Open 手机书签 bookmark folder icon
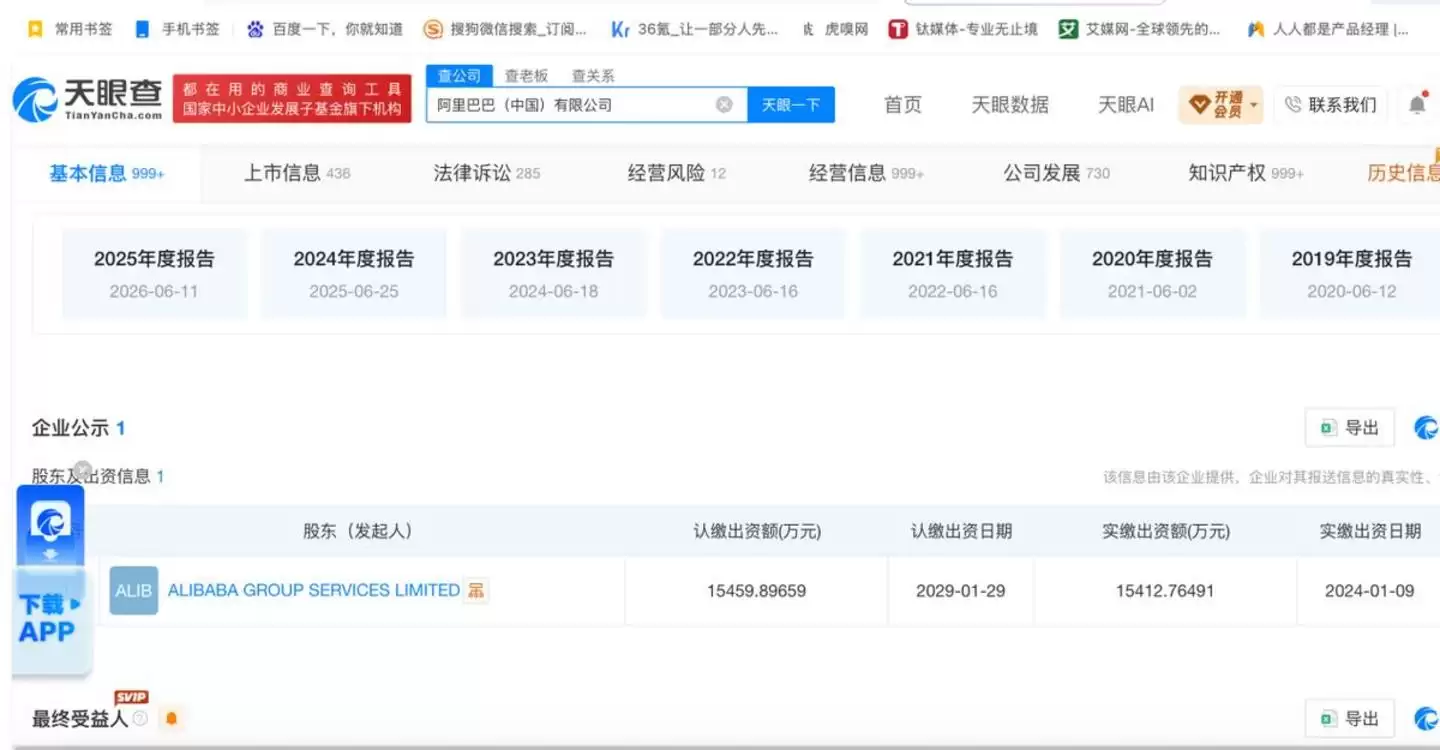Screen dimensions: 1440x750 pos(142,29)
